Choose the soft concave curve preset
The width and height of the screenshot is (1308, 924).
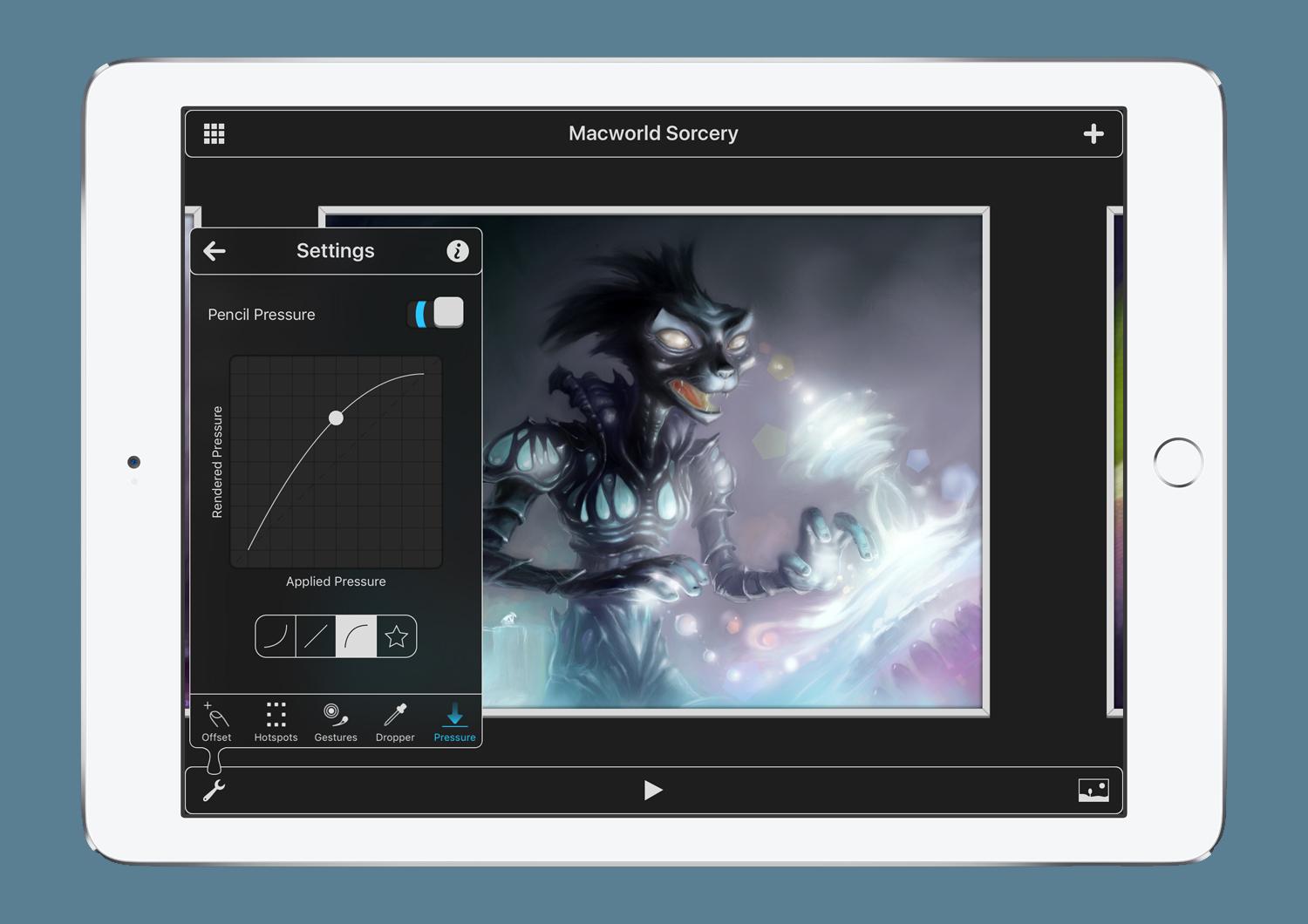click(276, 636)
